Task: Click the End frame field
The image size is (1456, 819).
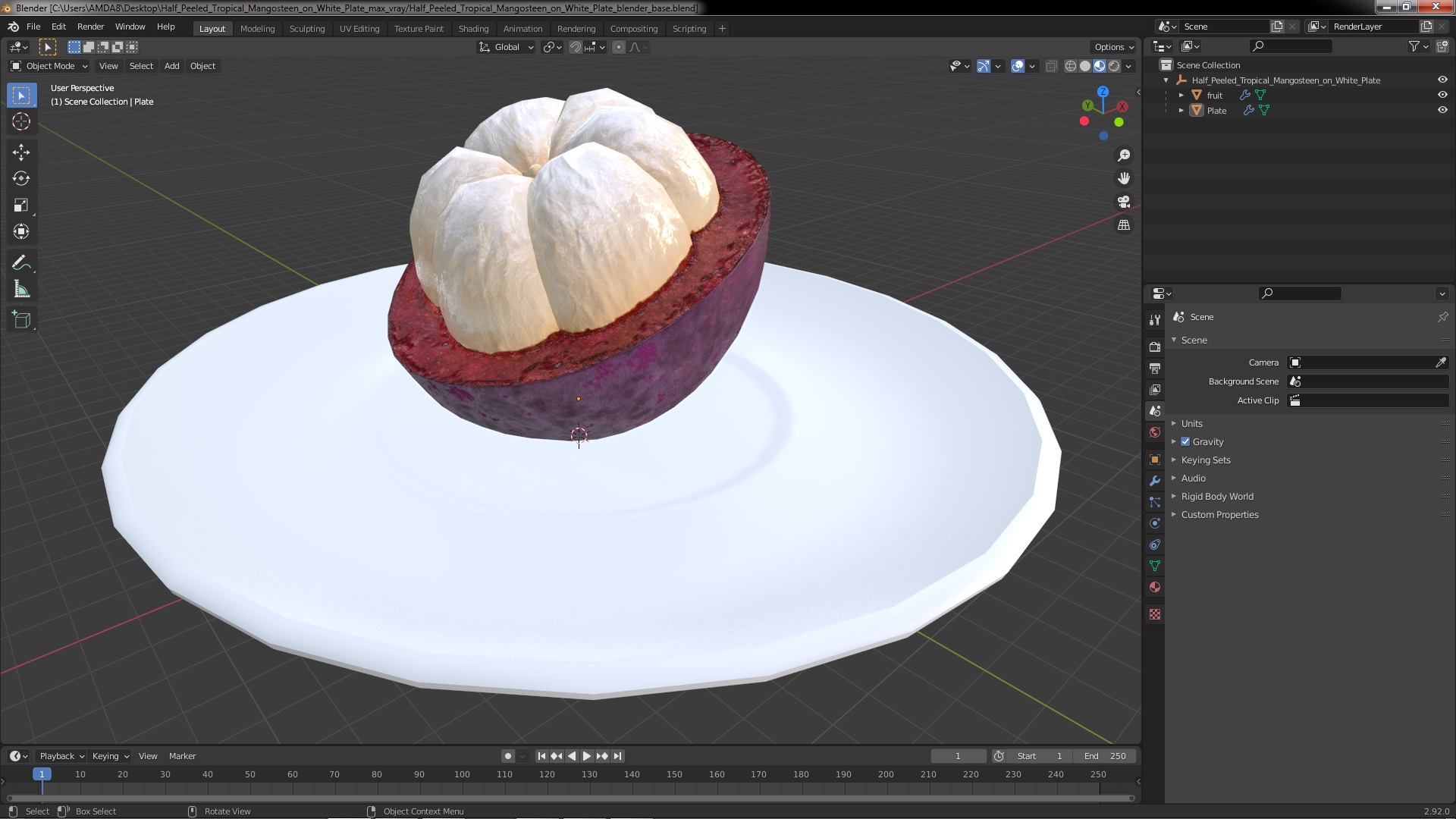Action: point(1105,756)
